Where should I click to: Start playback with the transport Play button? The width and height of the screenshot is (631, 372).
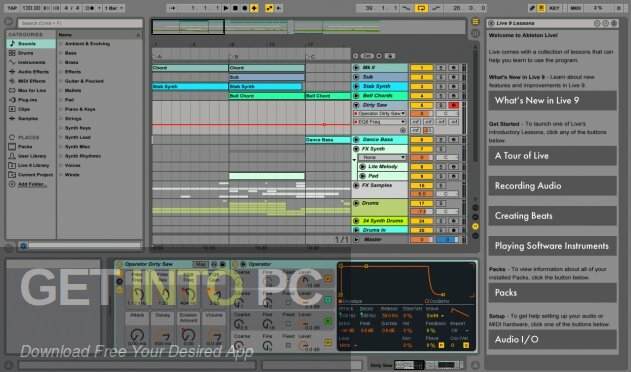click(226, 8)
